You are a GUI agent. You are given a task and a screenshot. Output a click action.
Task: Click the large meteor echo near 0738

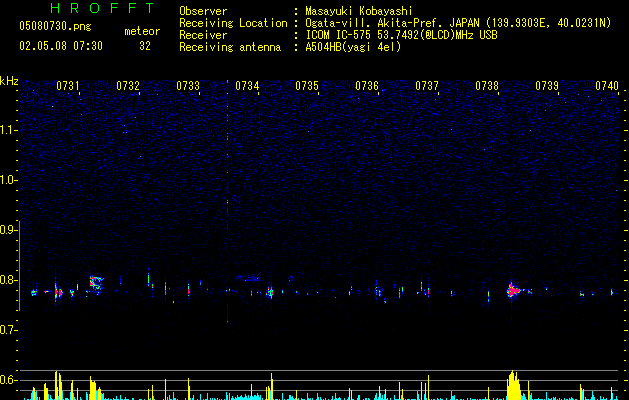[513, 290]
